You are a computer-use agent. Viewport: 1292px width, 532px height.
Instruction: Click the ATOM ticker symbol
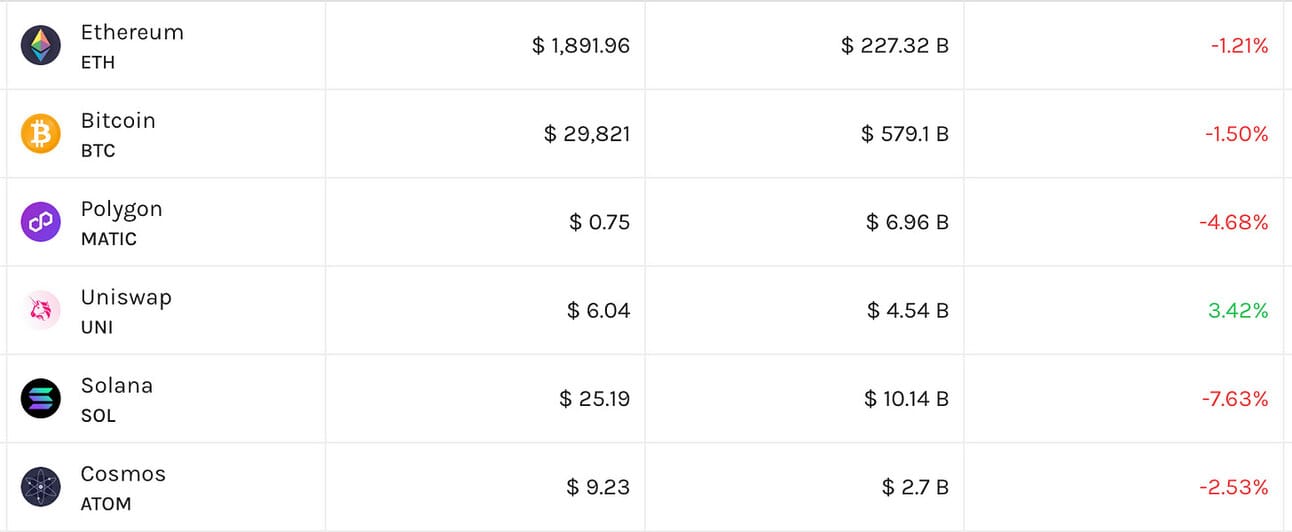106,504
